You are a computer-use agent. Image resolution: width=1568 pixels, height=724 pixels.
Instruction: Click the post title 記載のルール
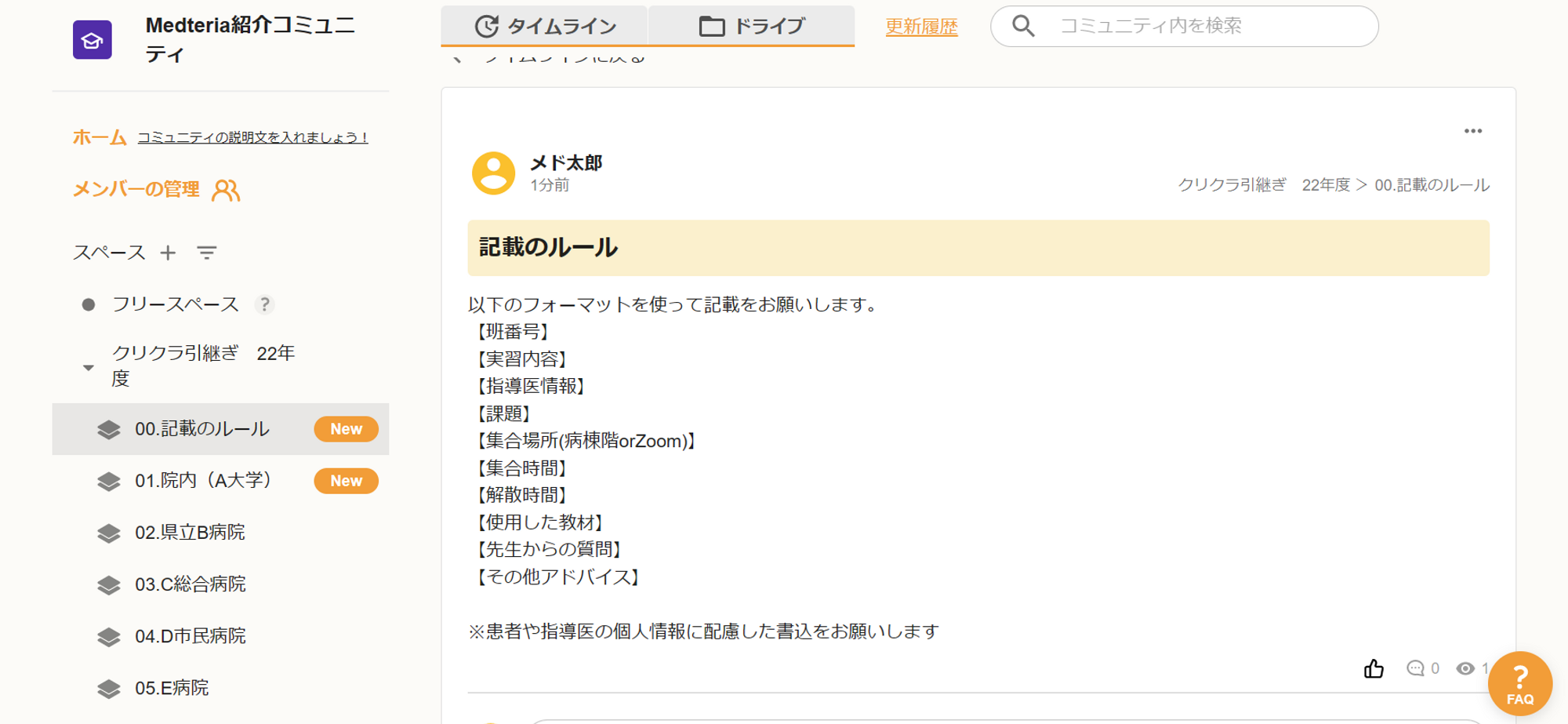[x=548, y=248]
